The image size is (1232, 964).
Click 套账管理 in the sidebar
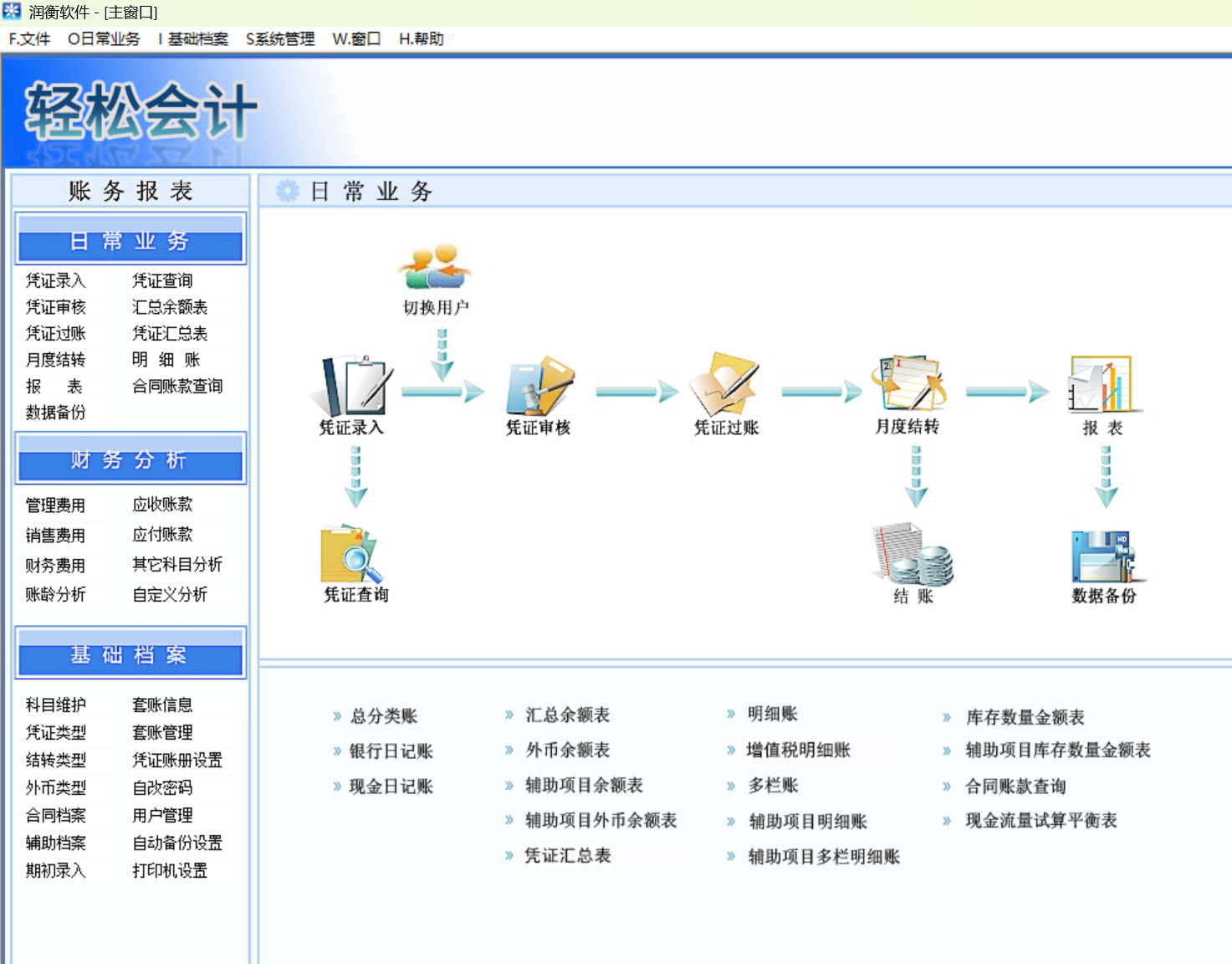click(162, 733)
